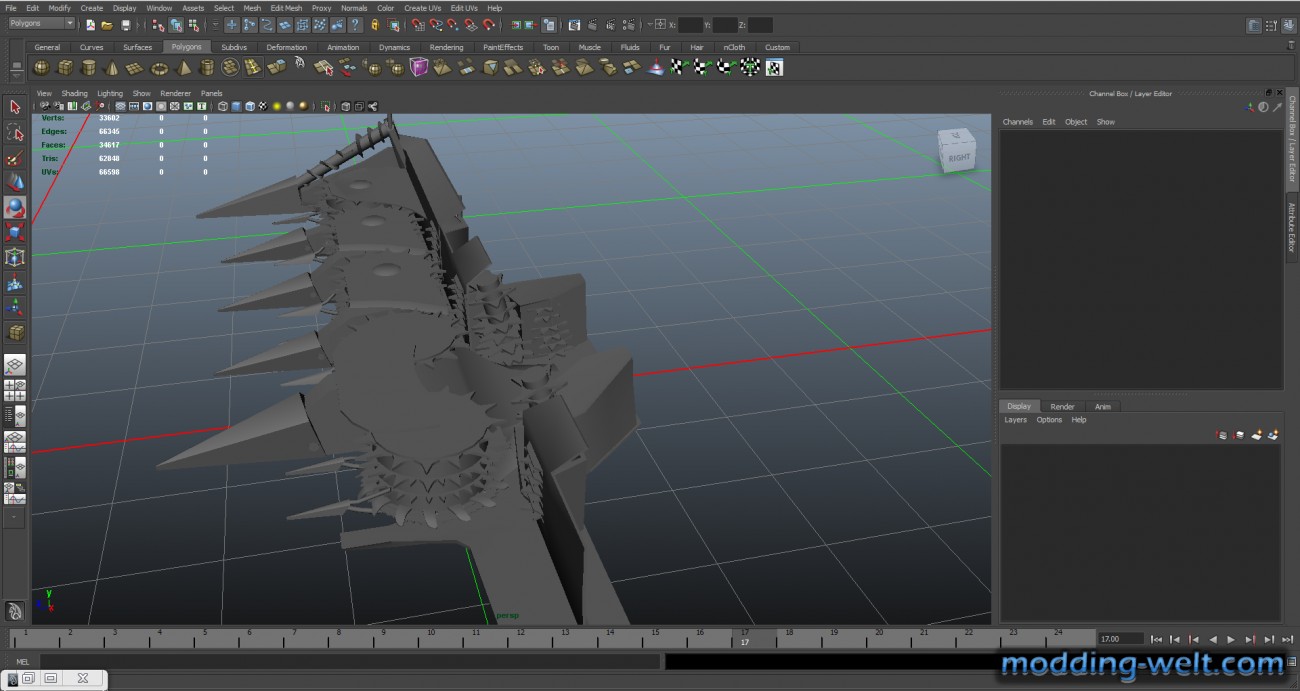Click the Open scene folder icon
This screenshot has width=1300, height=691.
(107, 24)
